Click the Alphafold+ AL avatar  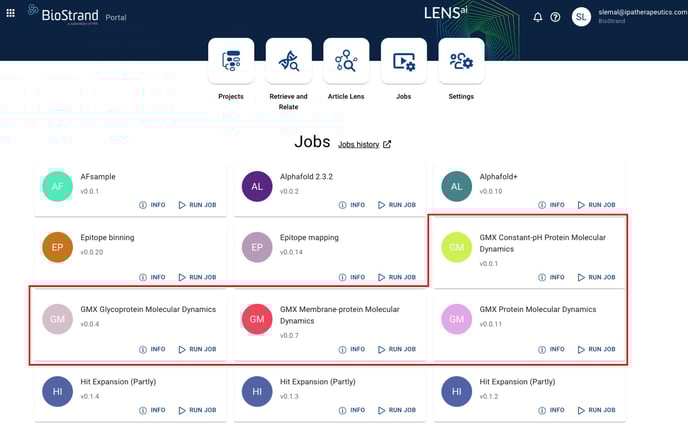point(457,186)
